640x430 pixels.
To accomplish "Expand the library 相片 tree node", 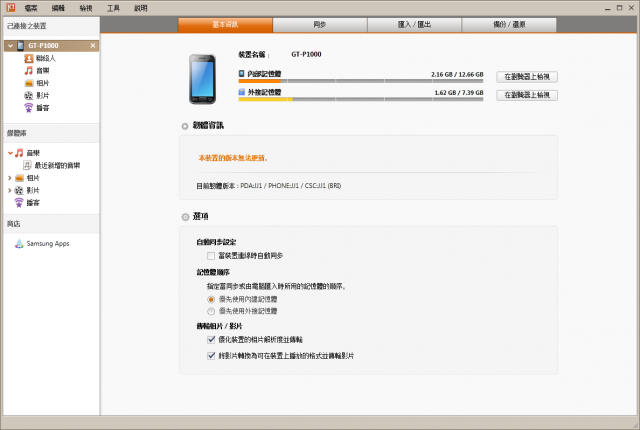I will (10, 178).
